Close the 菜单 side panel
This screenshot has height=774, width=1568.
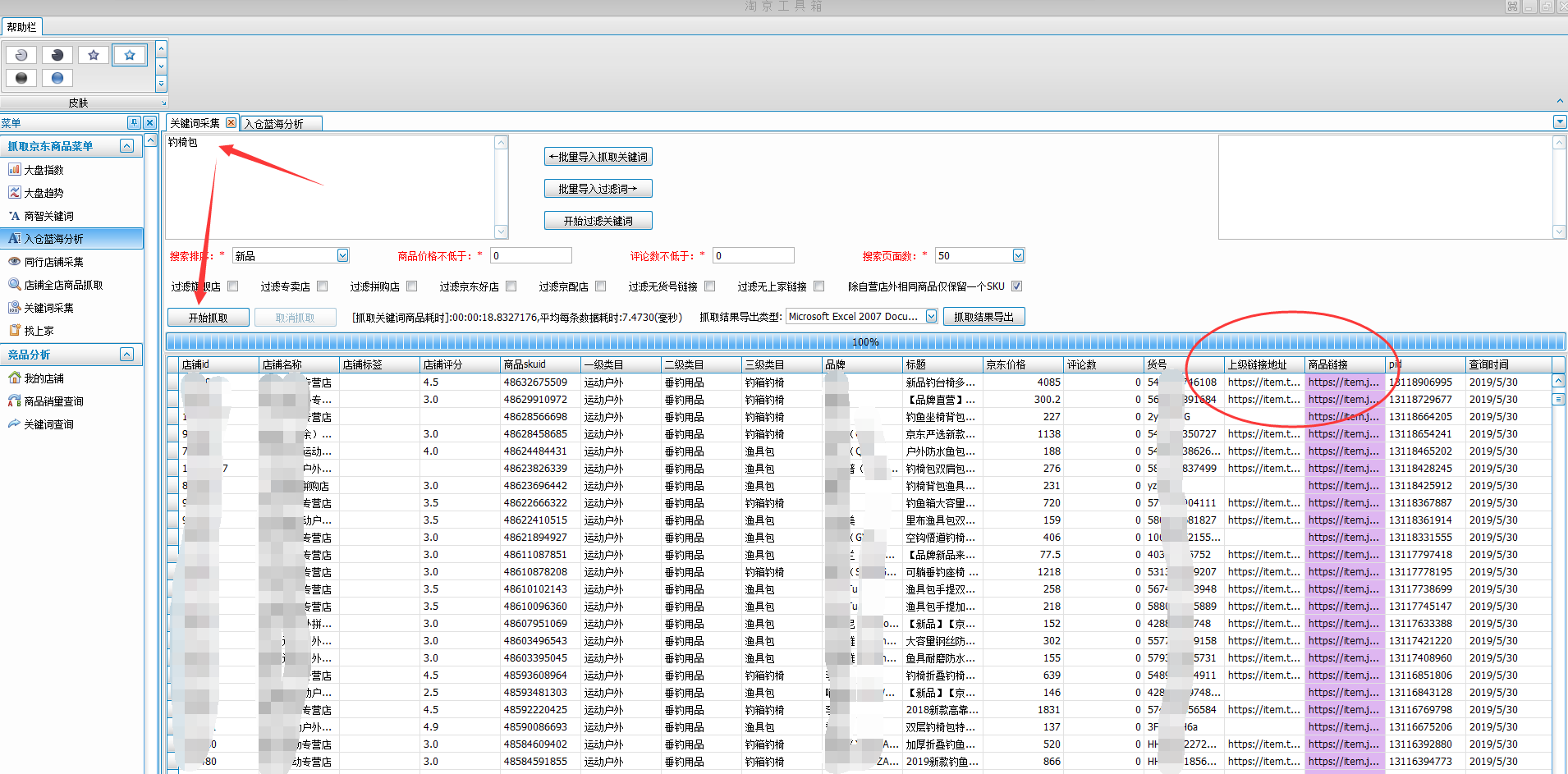149,122
